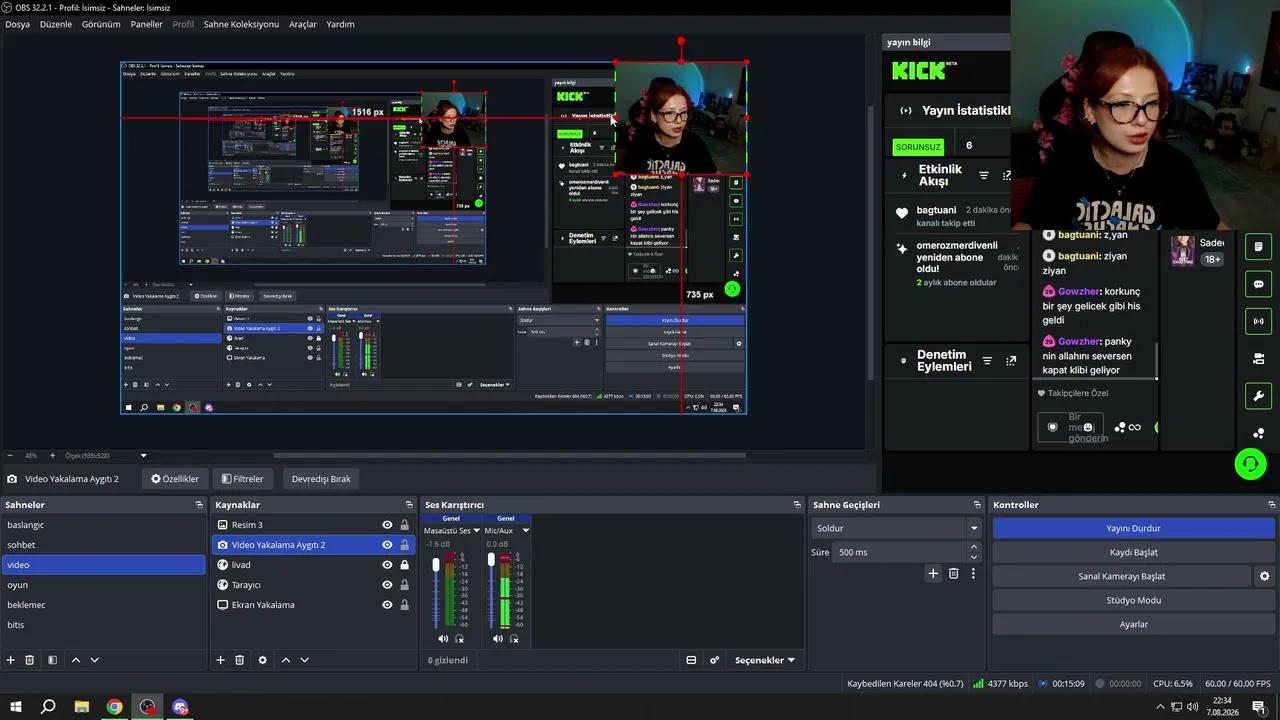Hide the livad source
Screen dimensions: 1280x720
pyautogui.click(x=387, y=565)
